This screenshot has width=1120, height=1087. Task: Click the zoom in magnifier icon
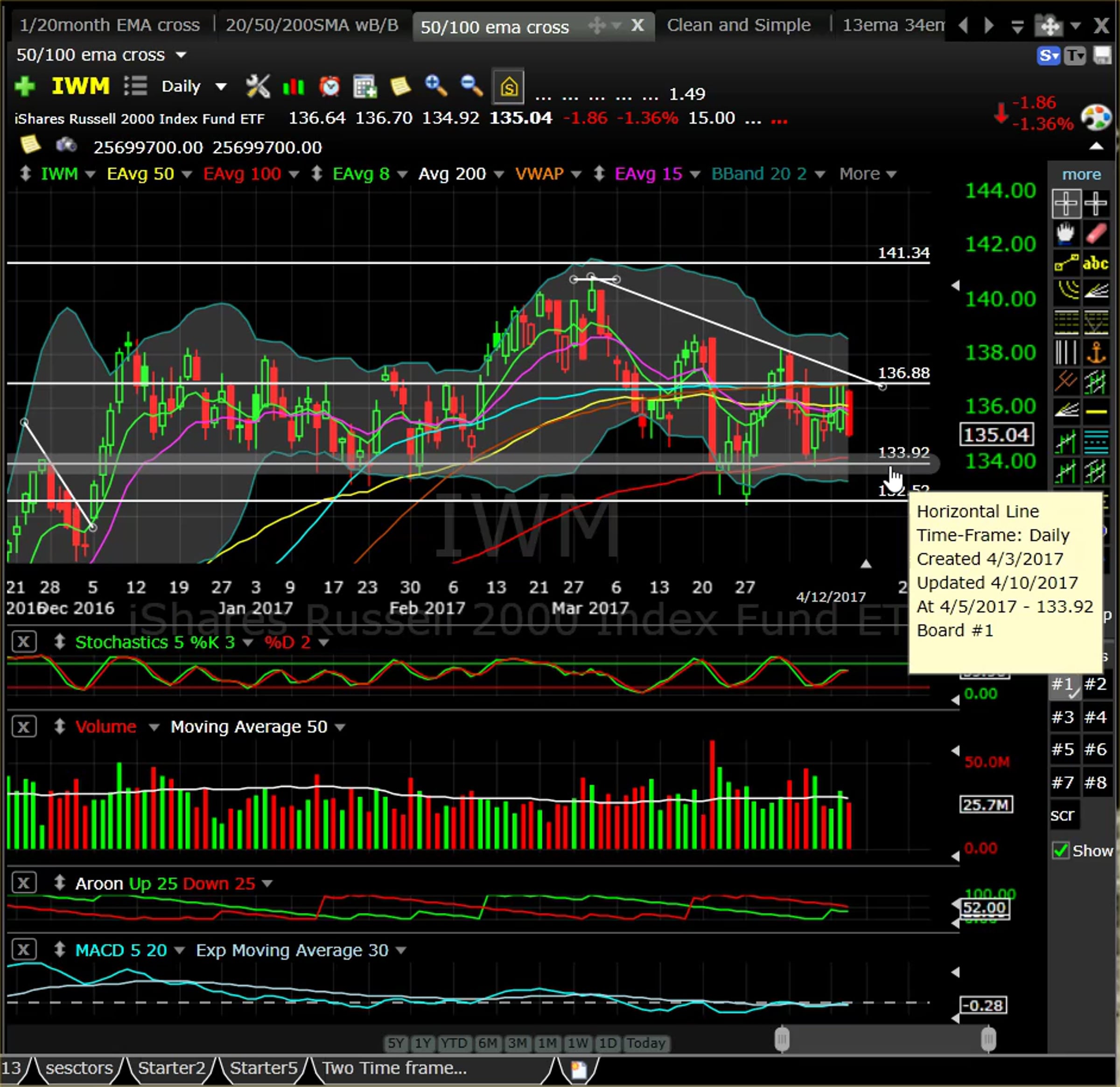coord(436,86)
